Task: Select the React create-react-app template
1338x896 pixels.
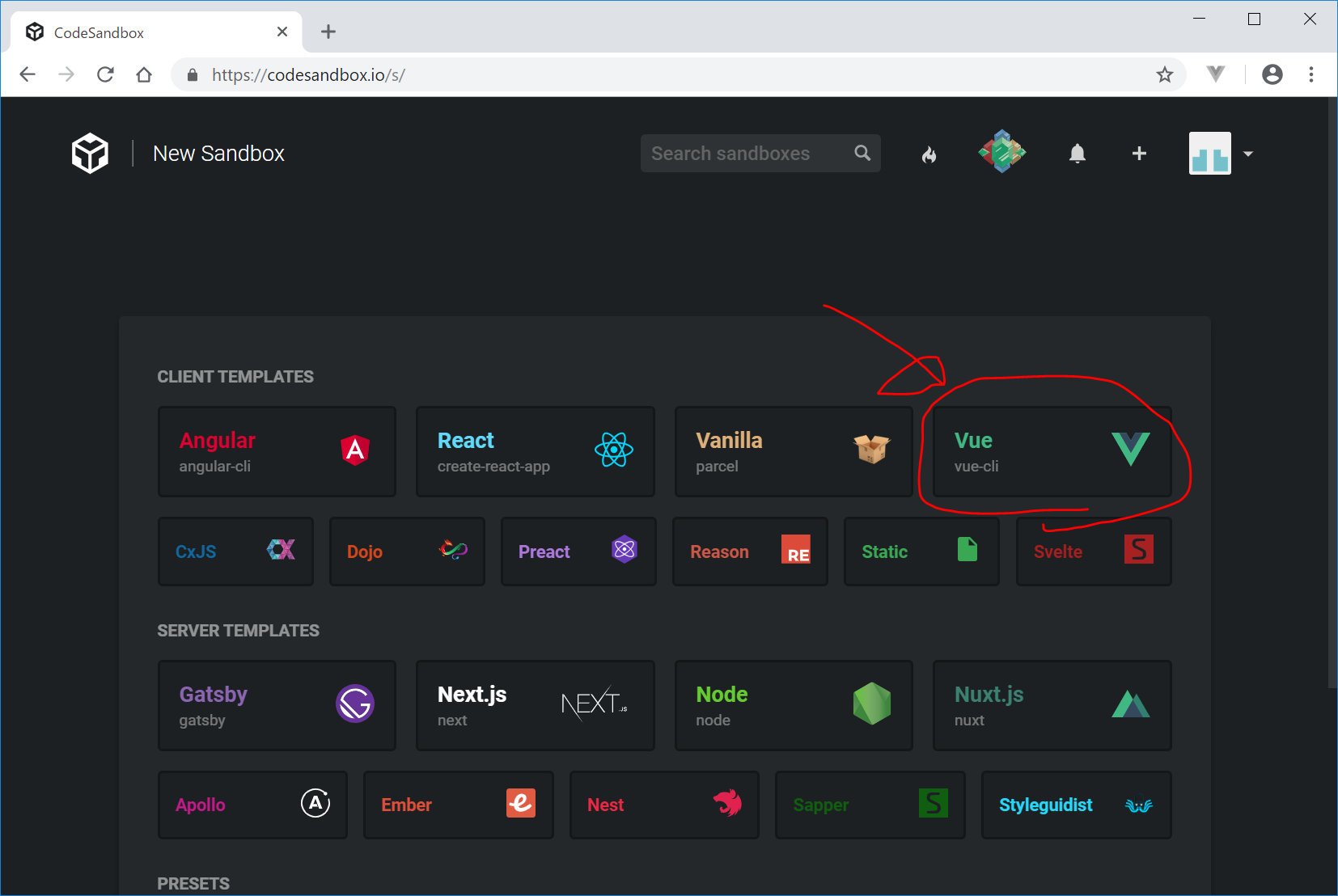Action: (x=535, y=451)
